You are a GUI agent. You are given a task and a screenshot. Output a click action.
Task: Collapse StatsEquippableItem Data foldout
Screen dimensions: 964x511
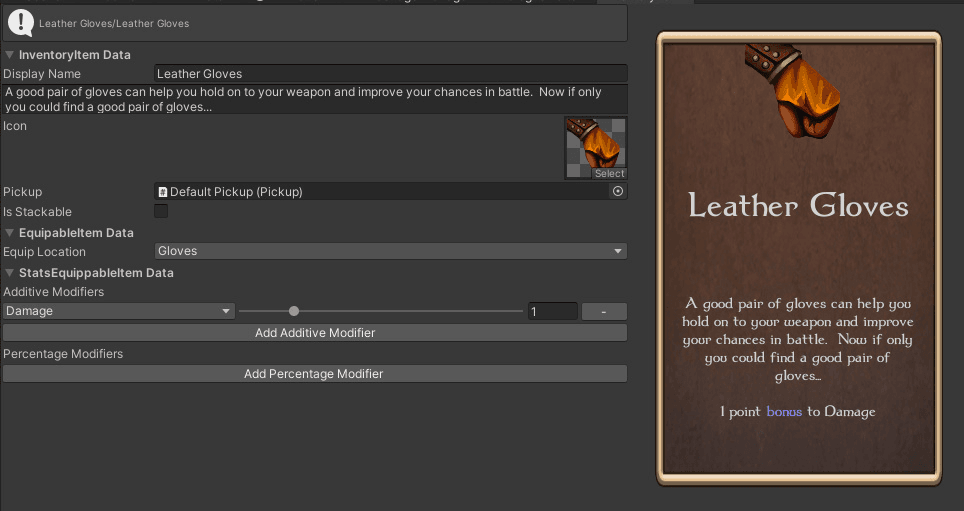point(10,273)
